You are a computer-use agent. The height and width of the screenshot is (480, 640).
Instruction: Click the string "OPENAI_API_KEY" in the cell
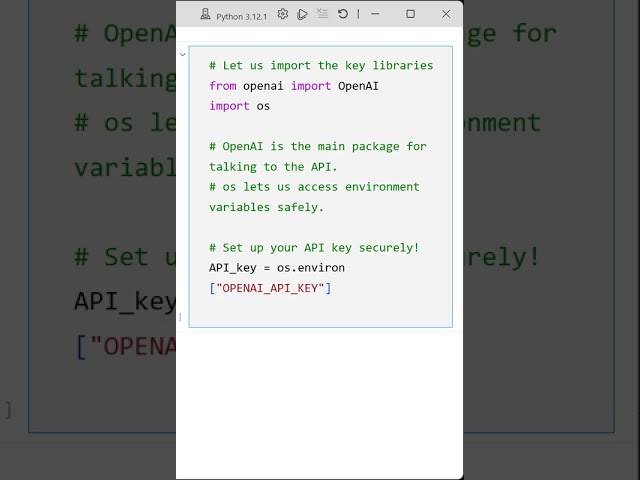point(270,288)
